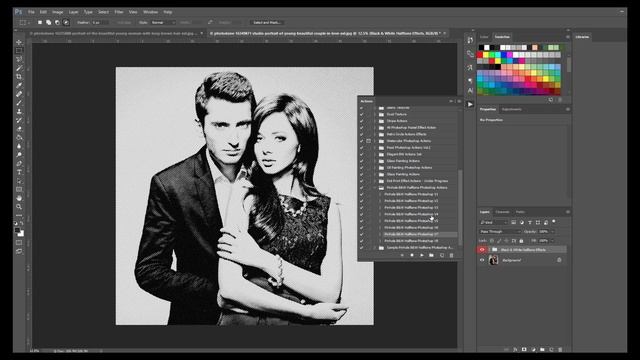Pick the yellow swatch beside red swatch
Screen dimensions: 640x360
pos(486,55)
